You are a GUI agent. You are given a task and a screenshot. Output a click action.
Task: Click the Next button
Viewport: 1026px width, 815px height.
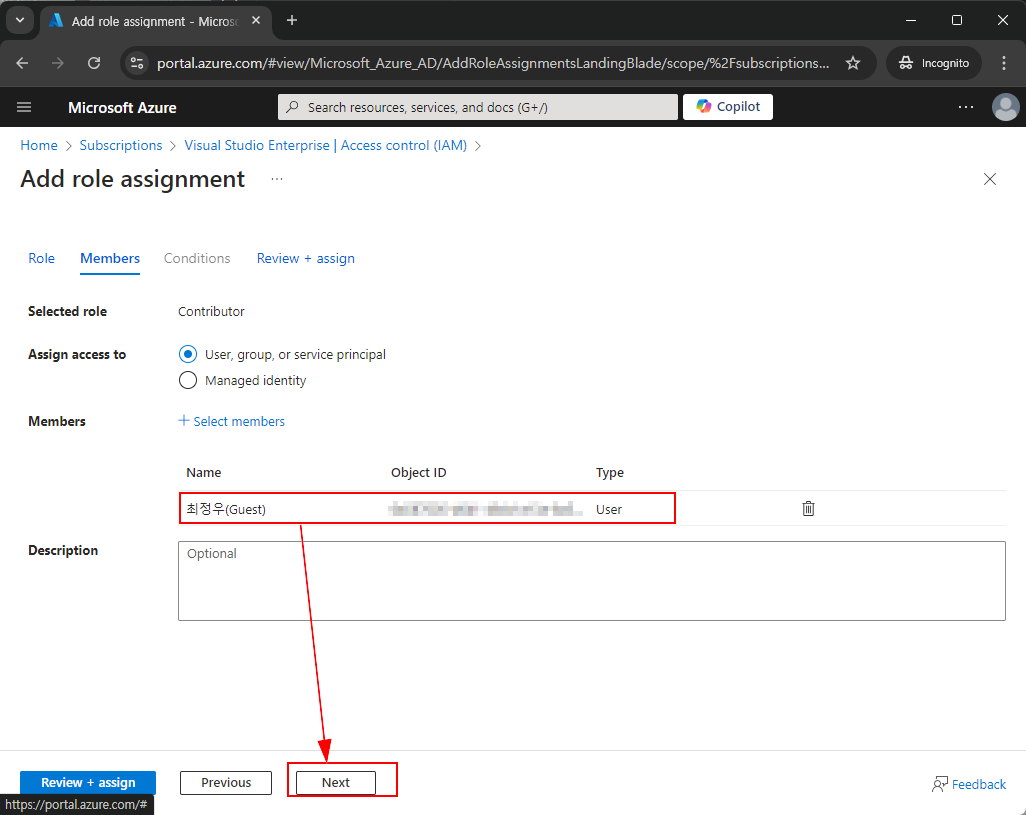(336, 782)
